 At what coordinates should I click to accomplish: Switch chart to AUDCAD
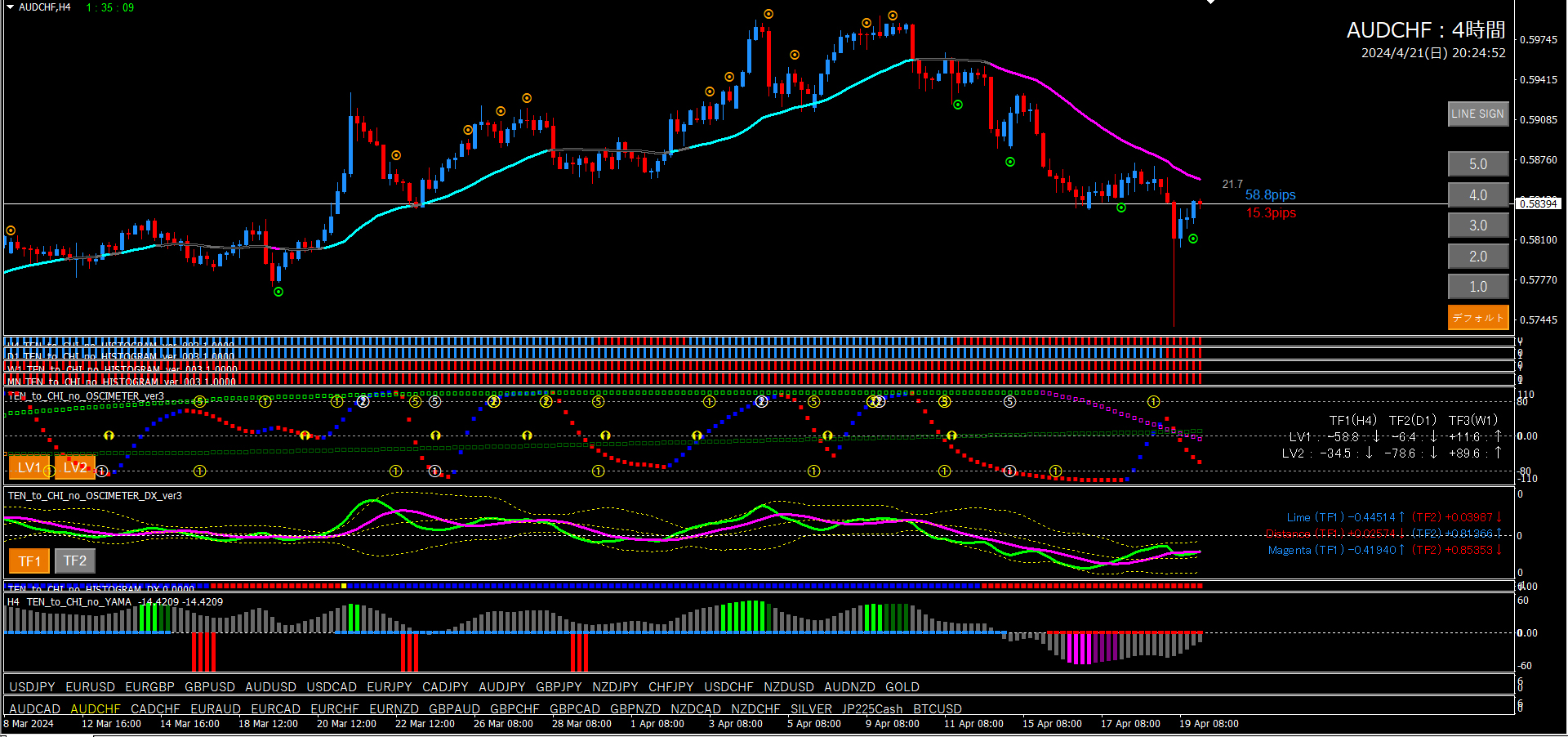click(34, 709)
